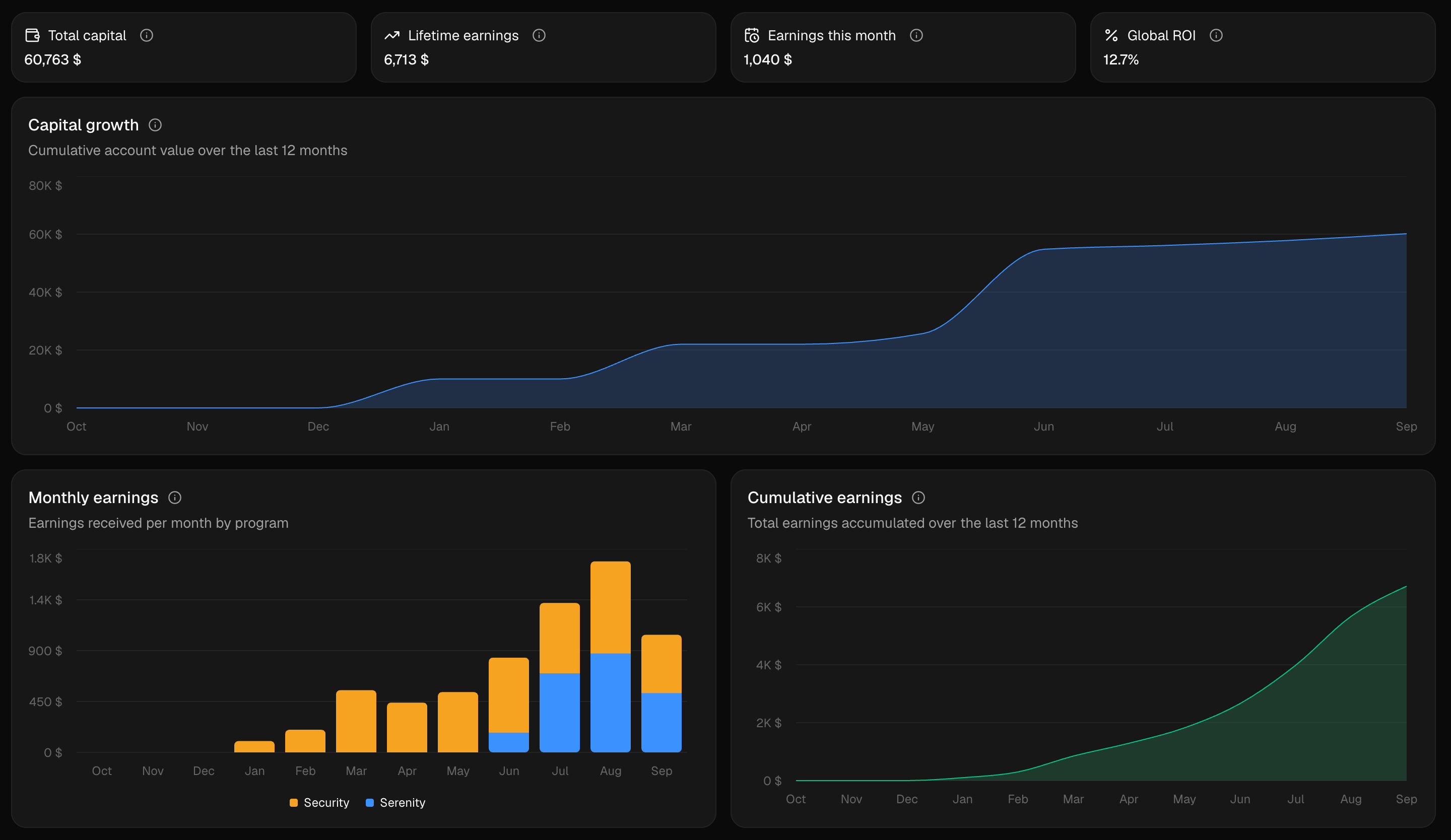Image resolution: width=1451 pixels, height=840 pixels.
Task: Click the June bar in Monthly earnings
Action: 509,705
